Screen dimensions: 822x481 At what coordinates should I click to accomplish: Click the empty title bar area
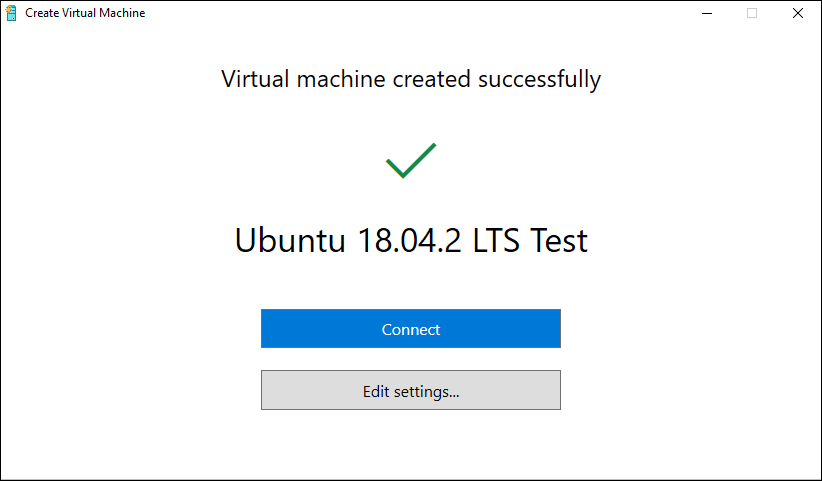pos(419,13)
